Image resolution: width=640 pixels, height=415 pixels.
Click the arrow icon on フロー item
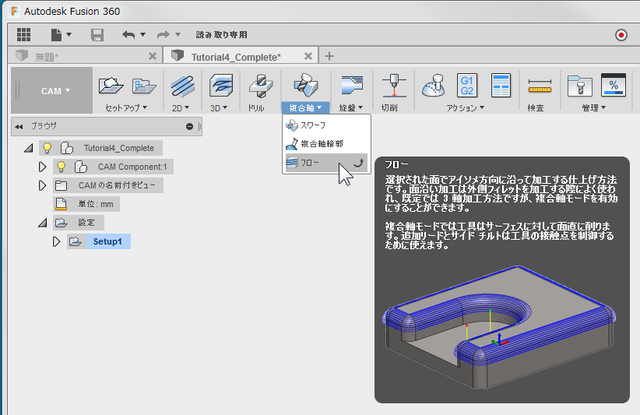(x=358, y=163)
